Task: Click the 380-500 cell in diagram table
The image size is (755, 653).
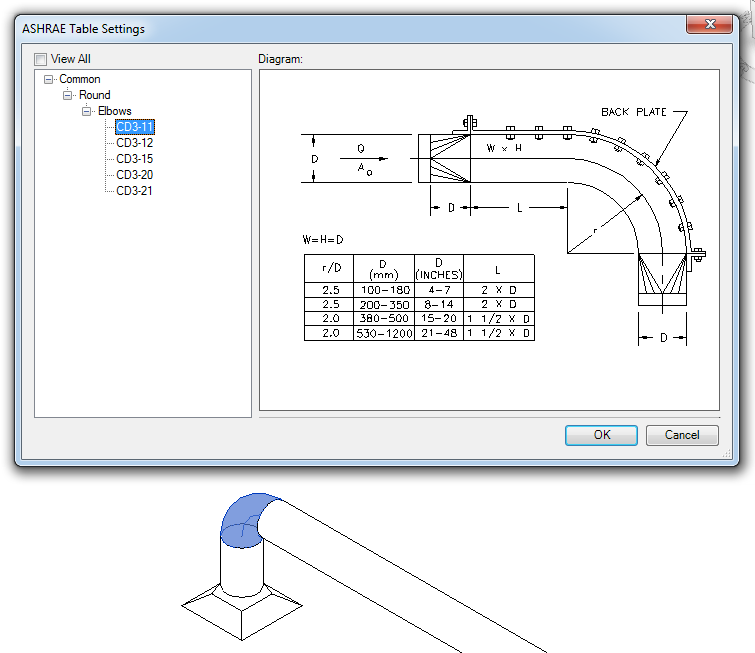Action: (x=384, y=319)
